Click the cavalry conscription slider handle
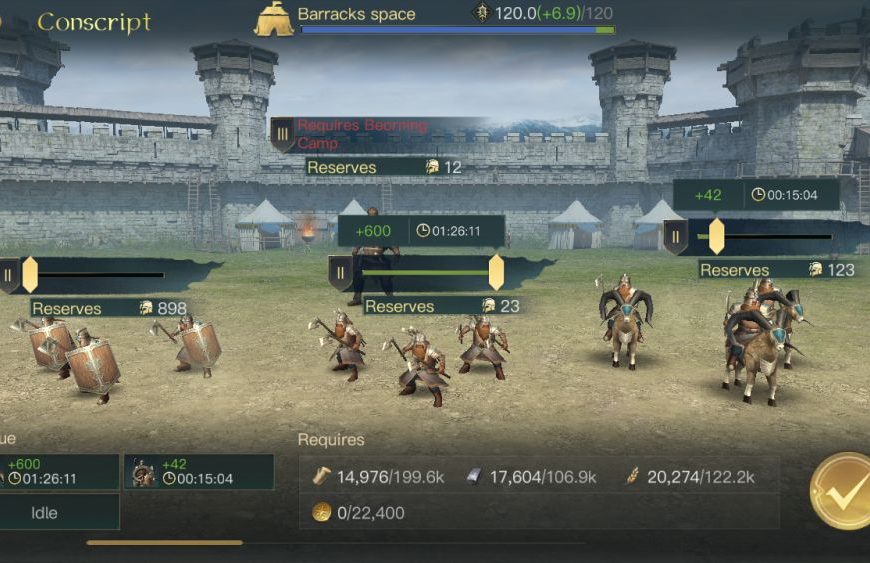870x563 pixels. (x=716, y=236)
